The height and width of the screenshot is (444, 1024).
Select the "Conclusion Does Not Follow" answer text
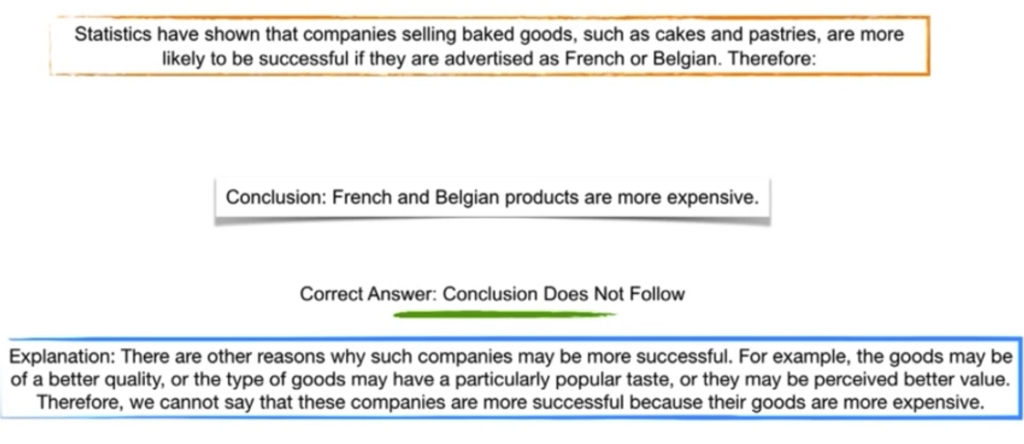click(x=564, y=294)
